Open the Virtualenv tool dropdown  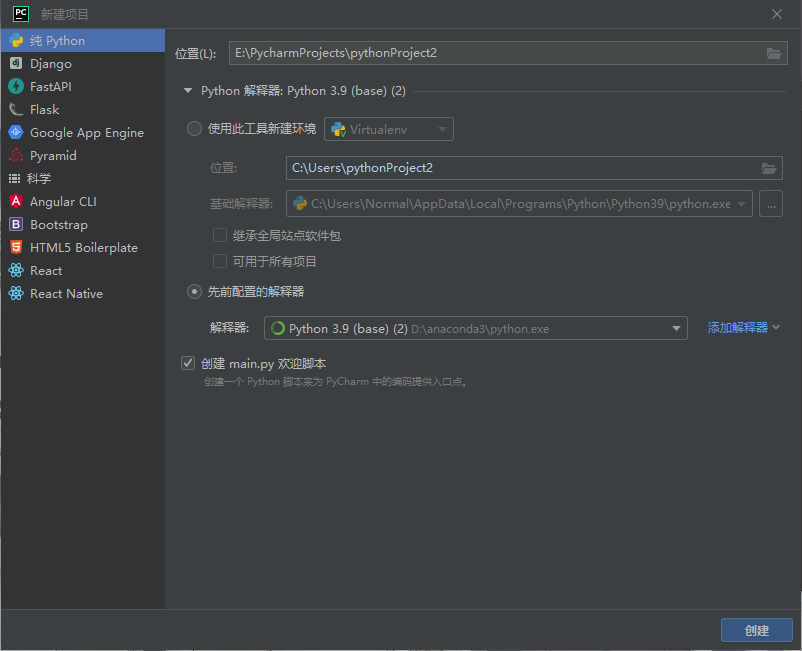[389, 129]
